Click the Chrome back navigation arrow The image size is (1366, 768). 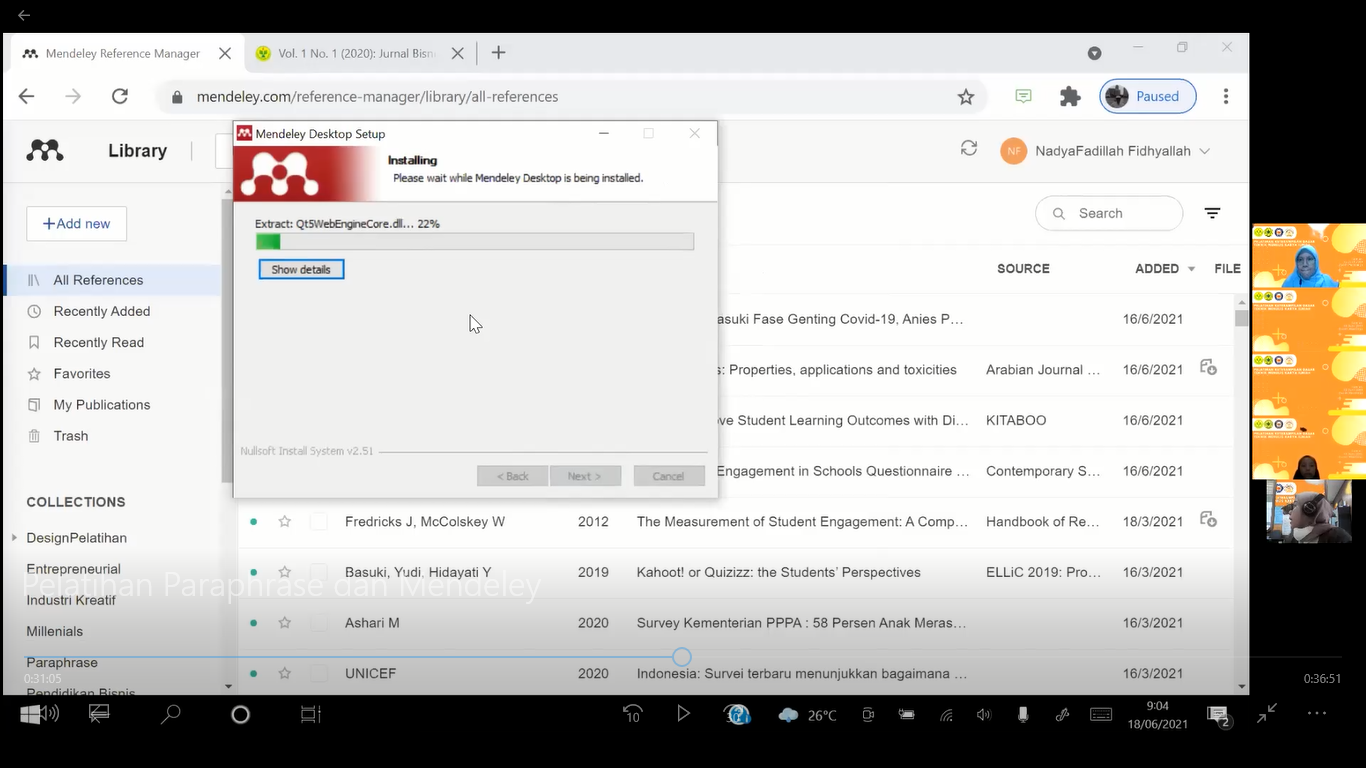(27, 96)
